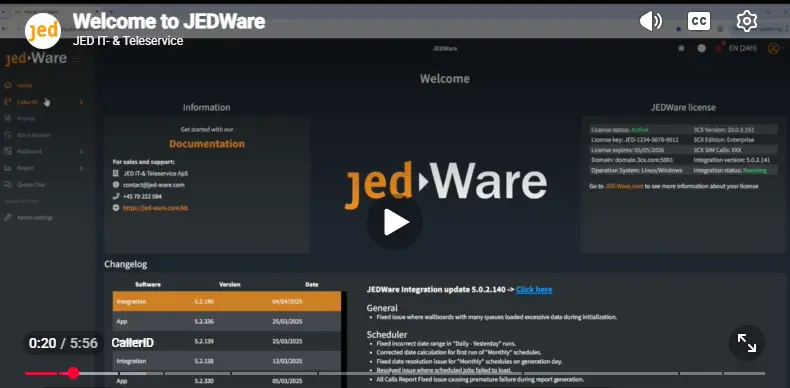Click the building icon beside JED IT-& Teleservice ApS
The width and height of the screenshot is (790, 388).
(116, 173)
